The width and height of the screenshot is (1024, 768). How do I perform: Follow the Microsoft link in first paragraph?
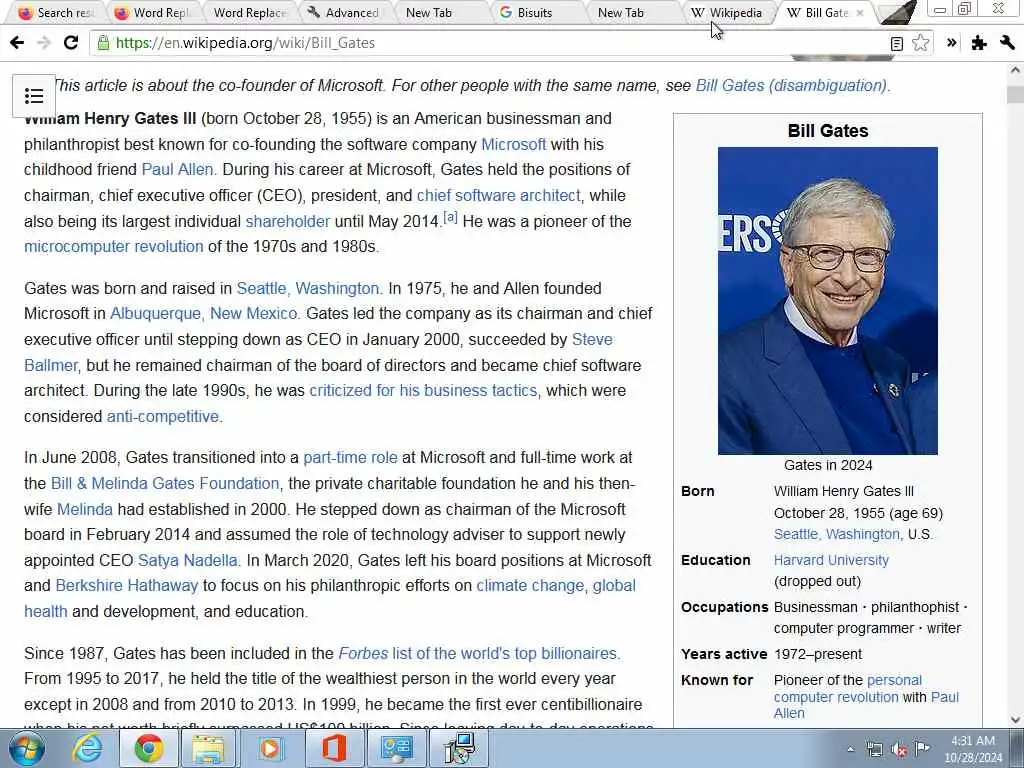coord(513,144)
